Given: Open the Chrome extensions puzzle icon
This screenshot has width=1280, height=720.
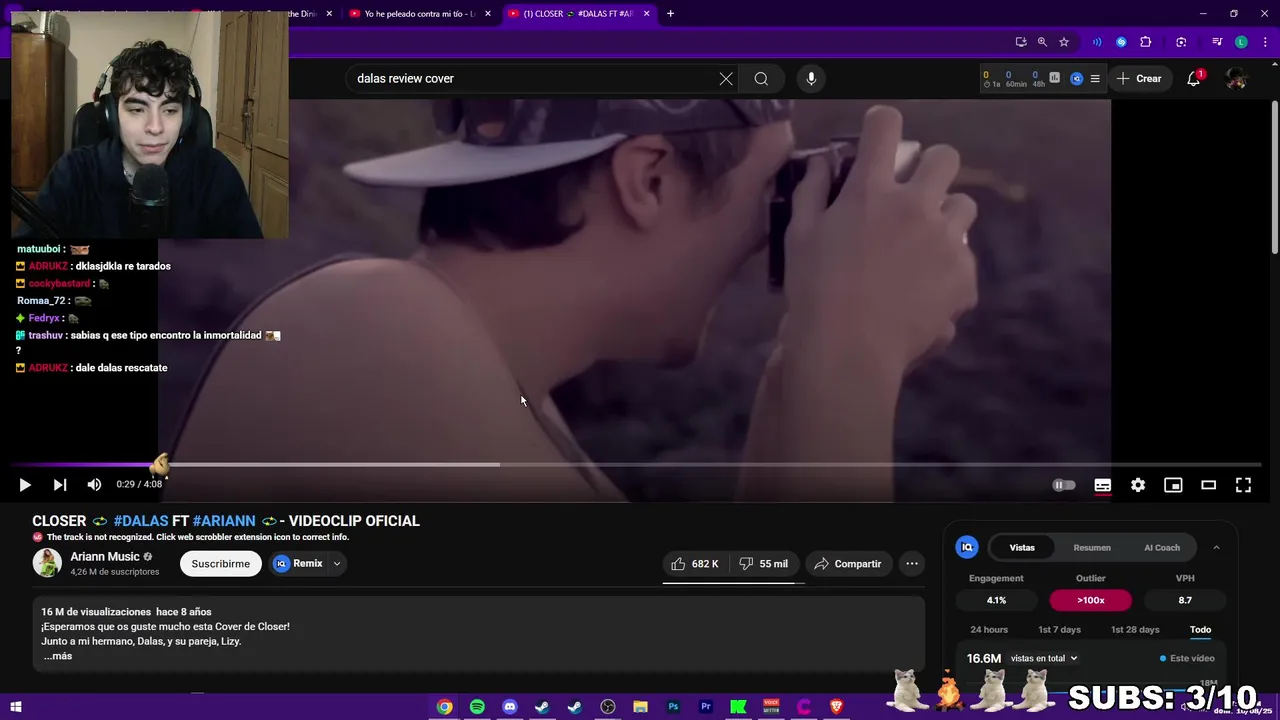Looking at the screenshot, I should tap(1146, 42).
